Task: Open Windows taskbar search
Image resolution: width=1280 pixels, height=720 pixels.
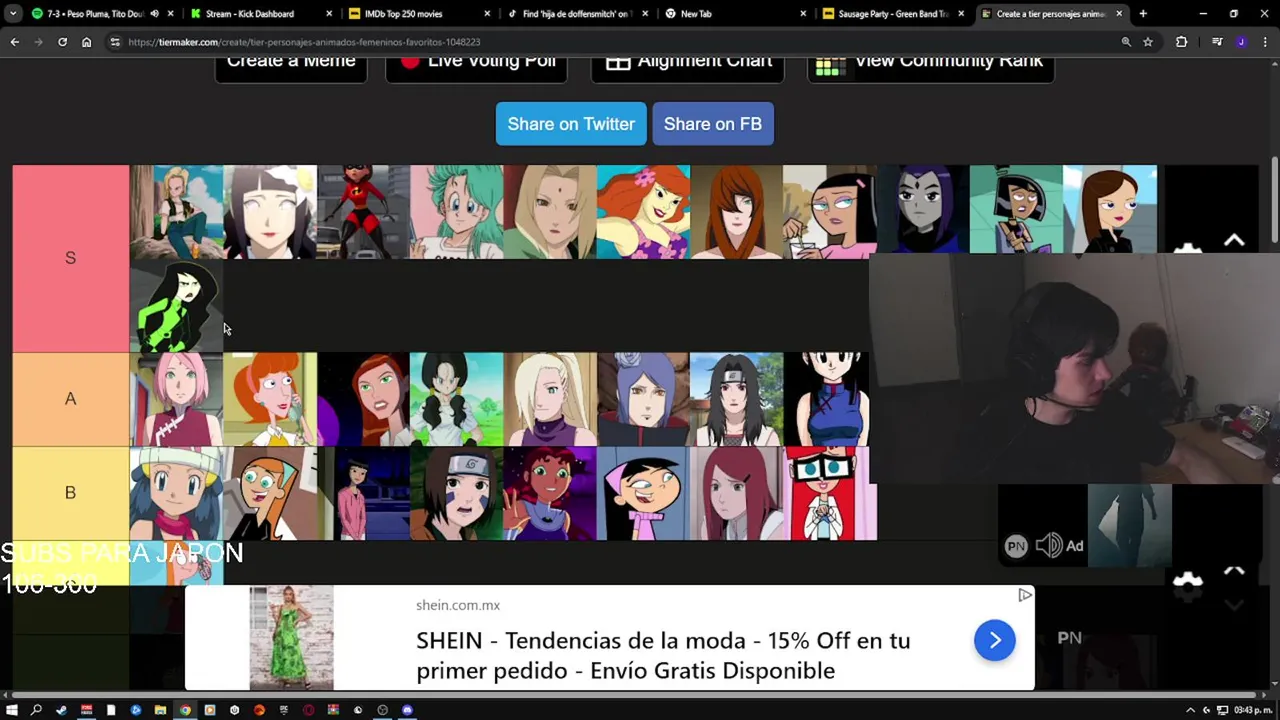Action: [36, 710]
